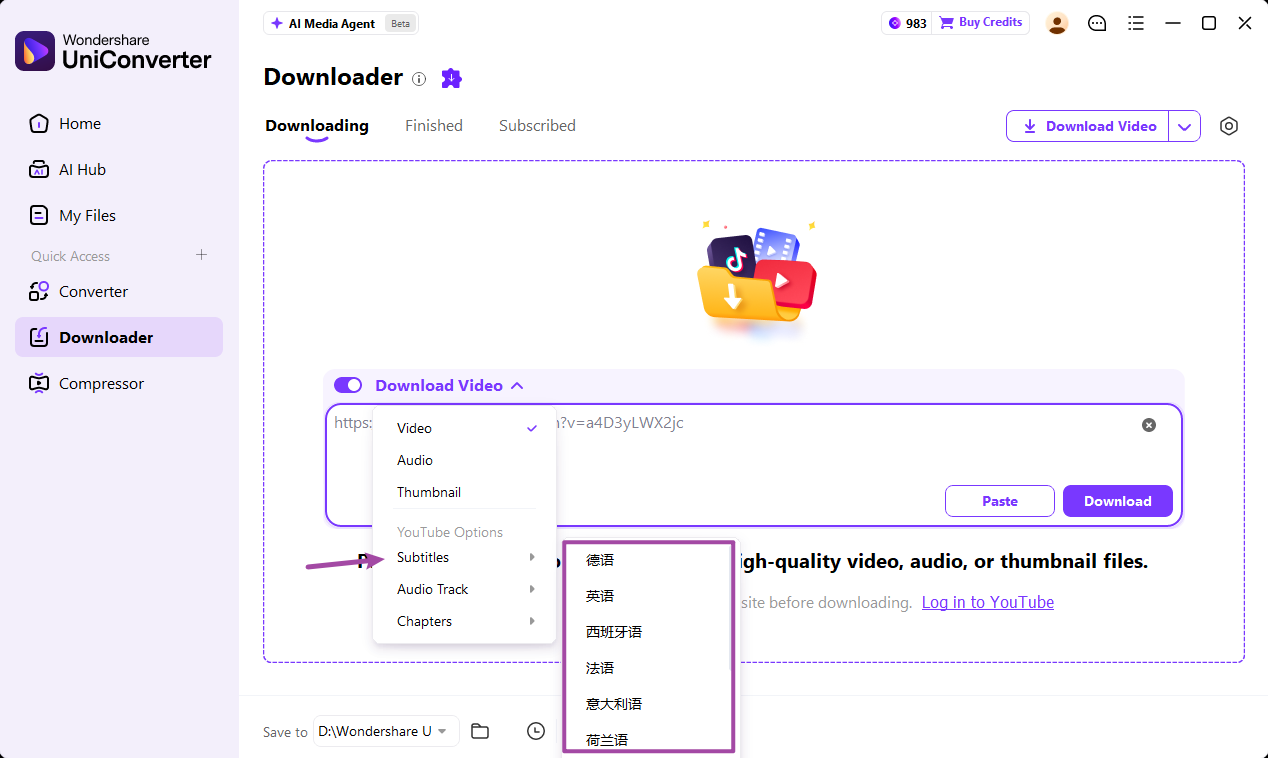The height and width of the screenshot is (758, 1268).
Task: Open downloader settings hexagon icon
Action: (1229, 126)
